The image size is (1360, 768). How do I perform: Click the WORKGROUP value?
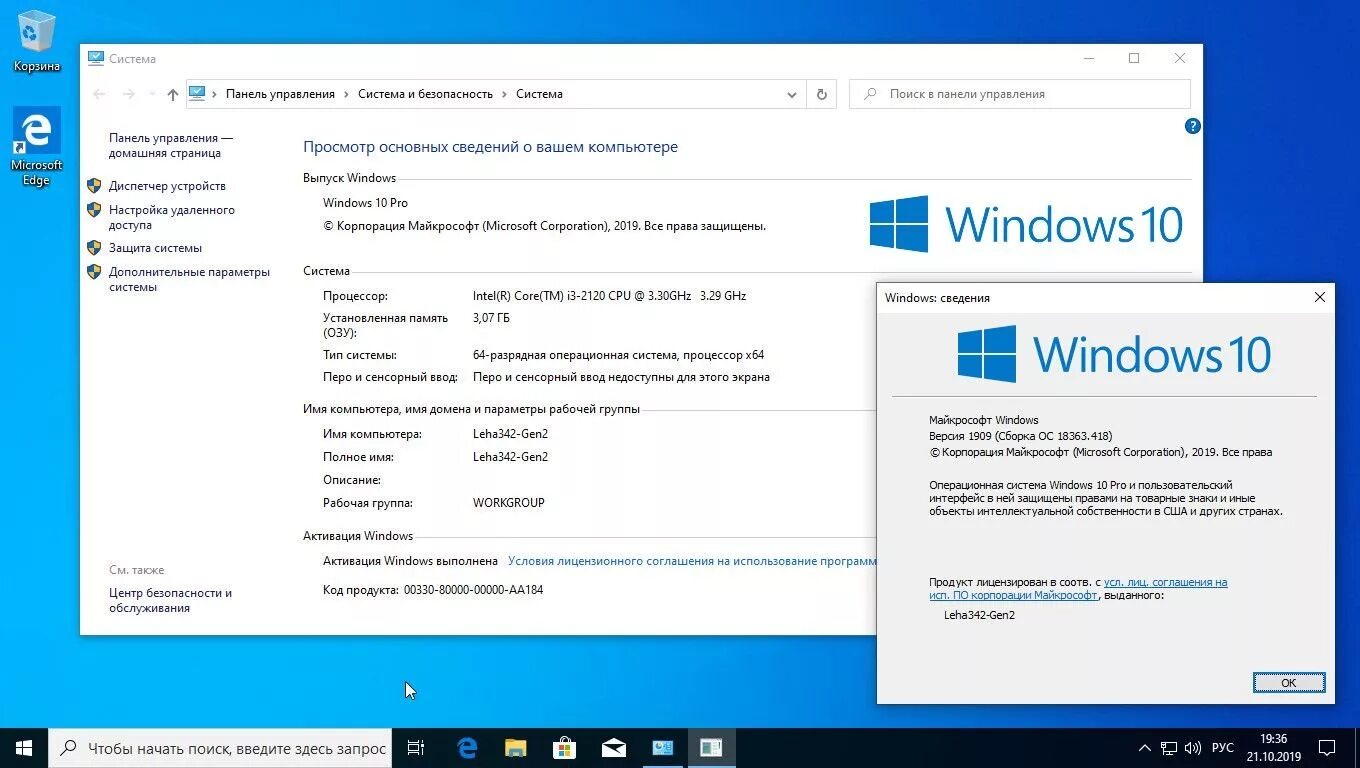click(x=509, y=503)
